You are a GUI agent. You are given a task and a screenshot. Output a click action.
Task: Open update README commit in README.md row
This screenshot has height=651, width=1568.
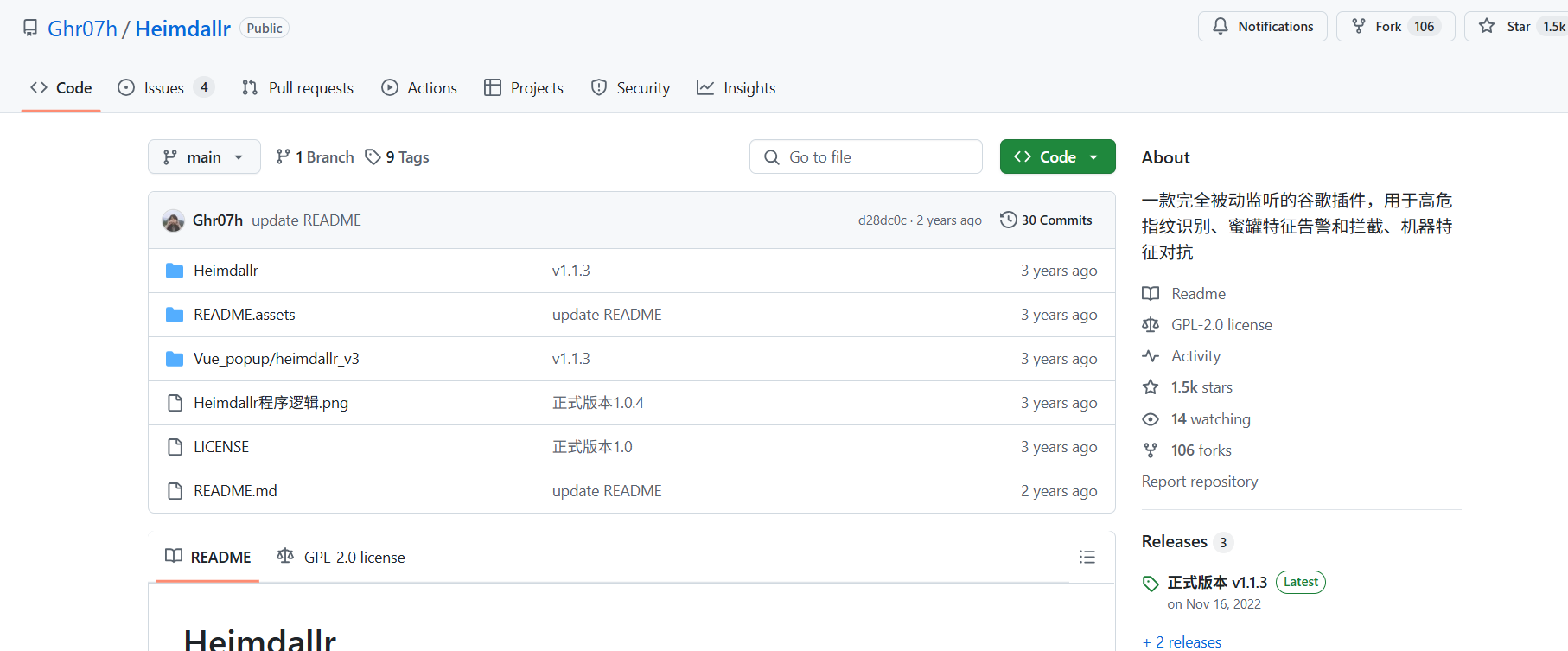(607, 491)
